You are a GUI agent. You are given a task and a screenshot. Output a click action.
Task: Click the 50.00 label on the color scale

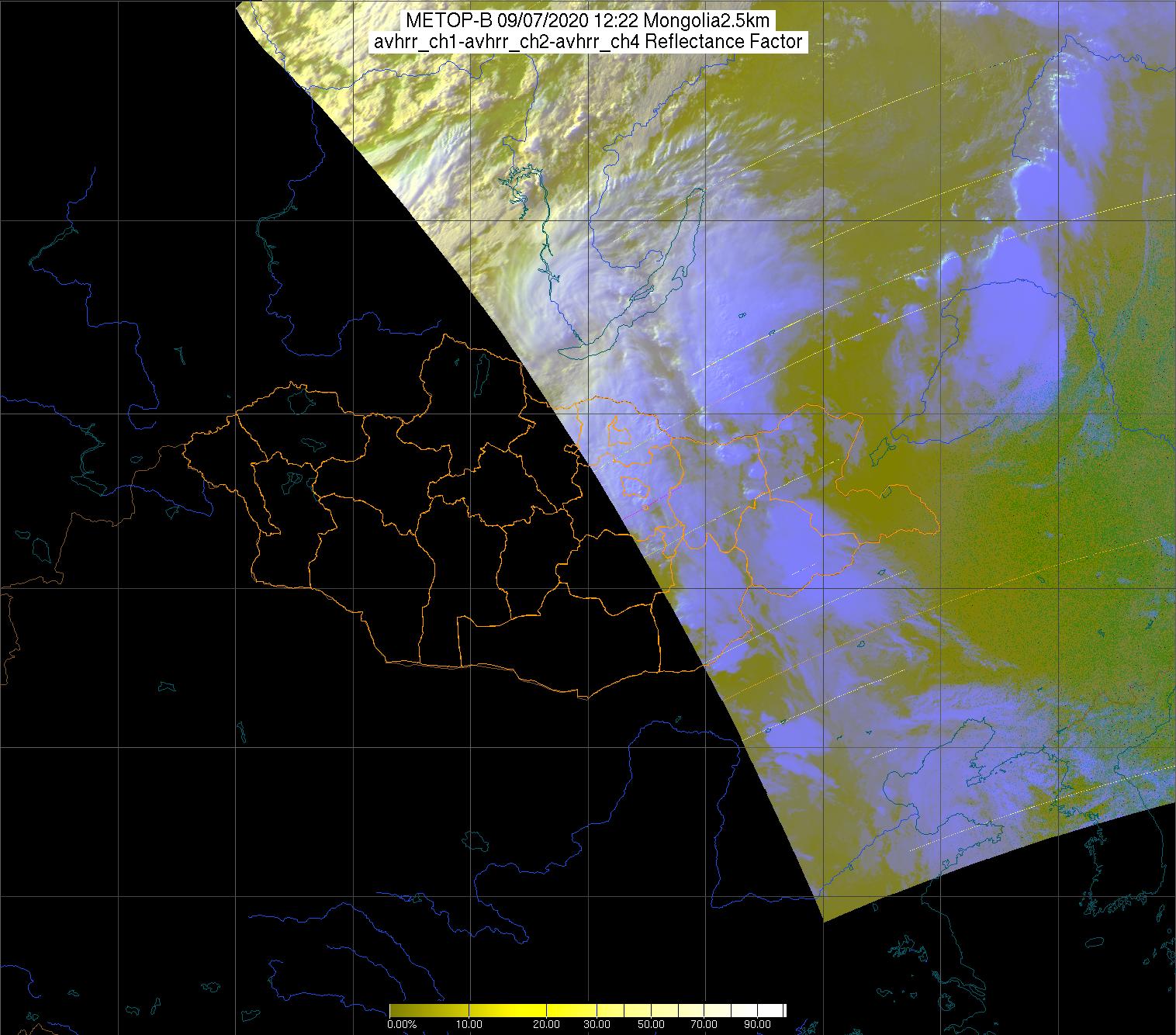click(x=651, y=1024)
